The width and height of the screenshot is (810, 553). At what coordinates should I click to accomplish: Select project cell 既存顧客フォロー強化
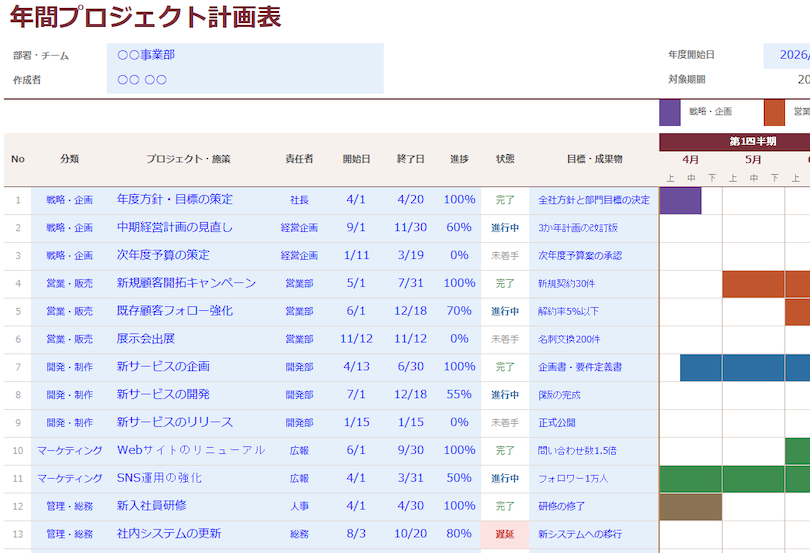pyautogui.click(x=190, y=312)
